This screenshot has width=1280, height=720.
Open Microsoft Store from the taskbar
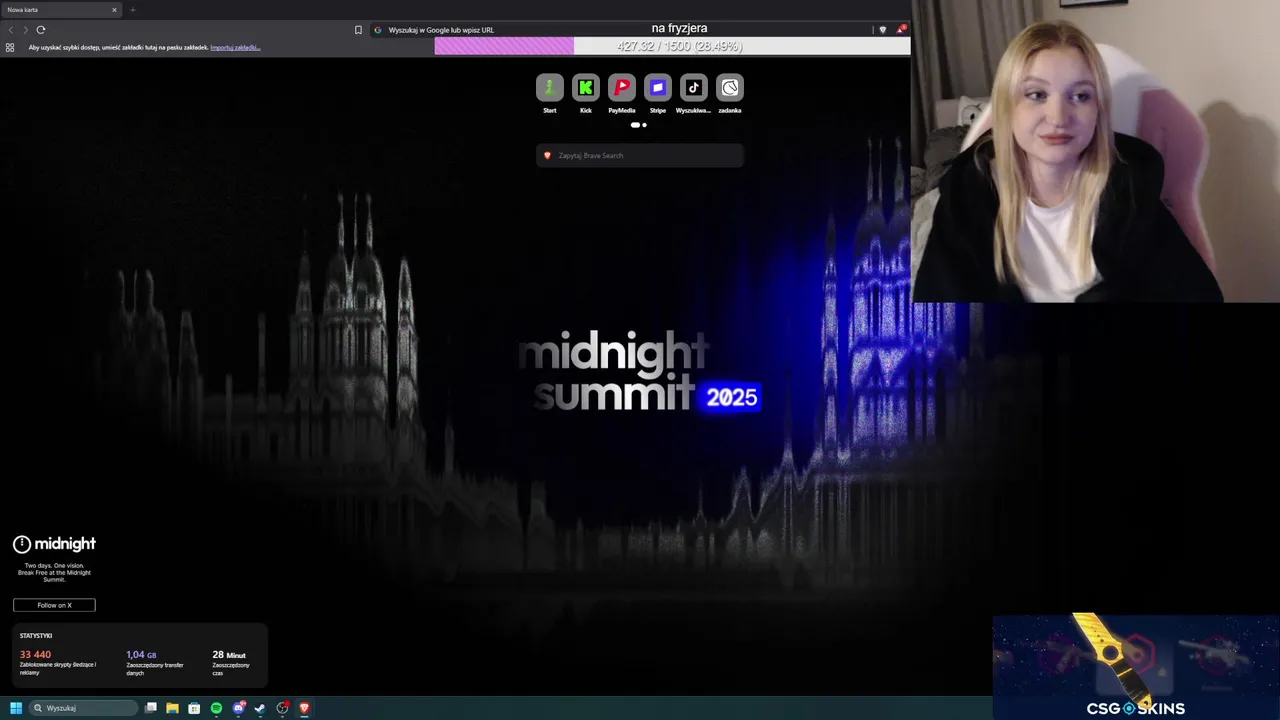[x=194, y=708]
